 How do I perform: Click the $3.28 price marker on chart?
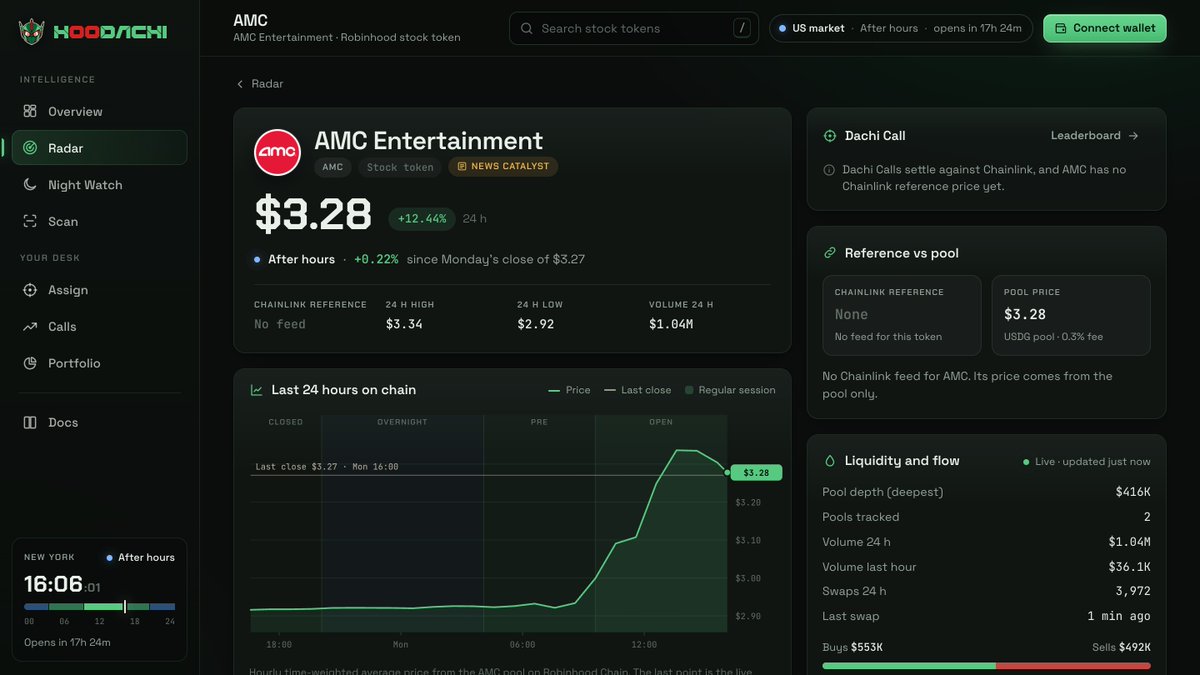756,473
